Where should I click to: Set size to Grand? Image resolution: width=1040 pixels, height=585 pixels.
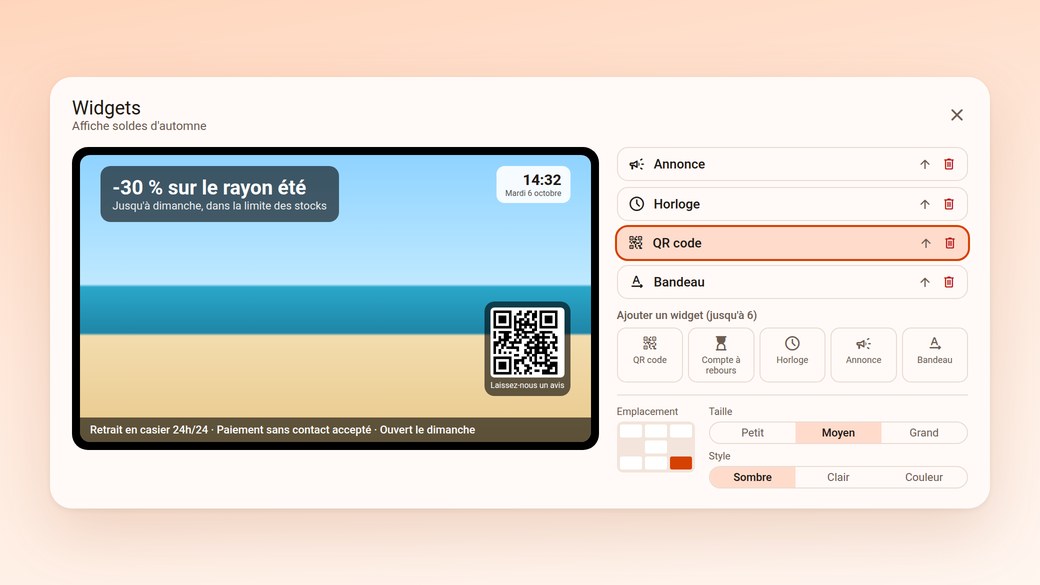click(x=924, y=433)
